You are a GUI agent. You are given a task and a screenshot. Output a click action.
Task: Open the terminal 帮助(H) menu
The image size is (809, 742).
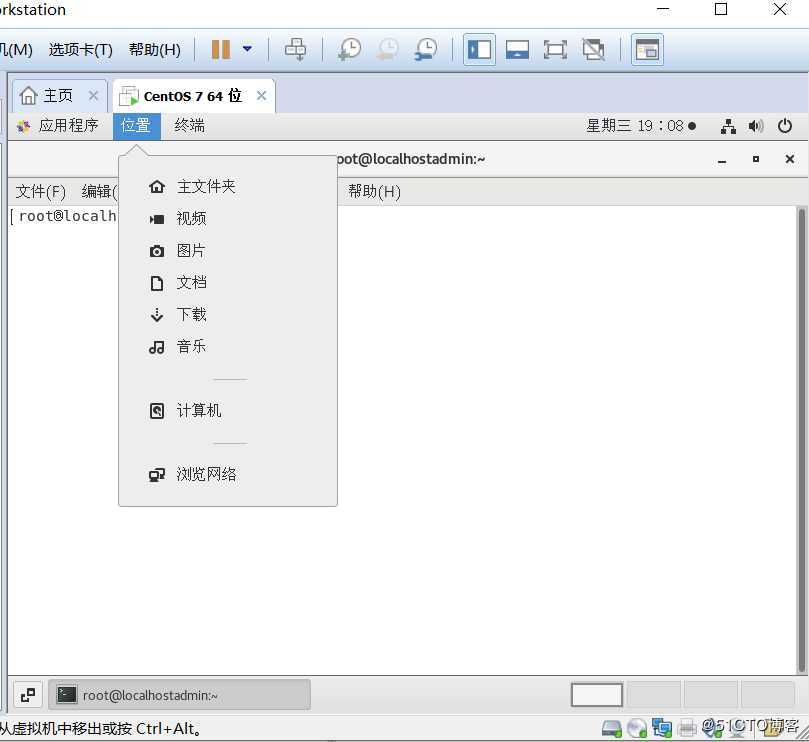(374, 191)
